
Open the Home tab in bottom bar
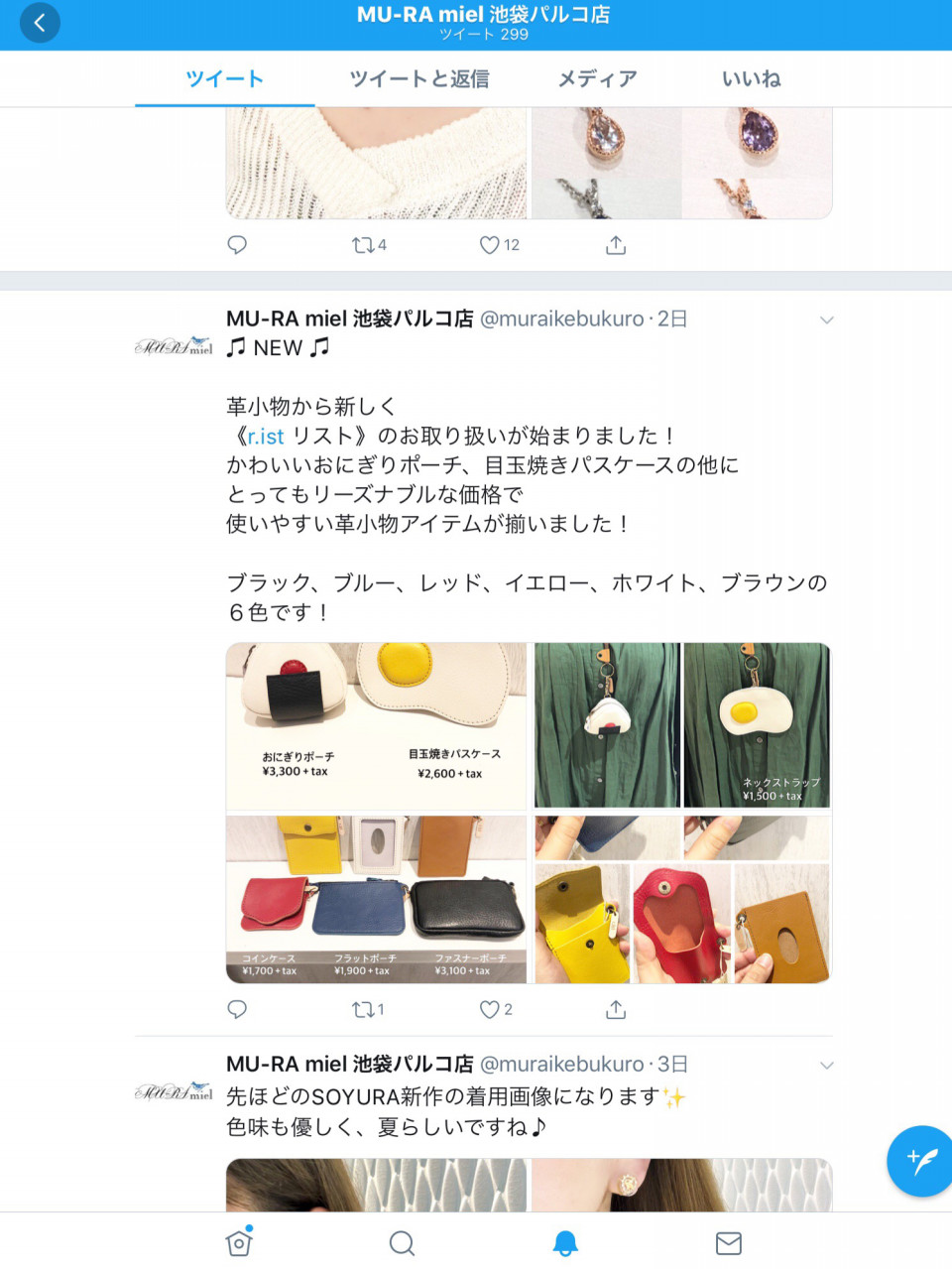[239, 1242]
